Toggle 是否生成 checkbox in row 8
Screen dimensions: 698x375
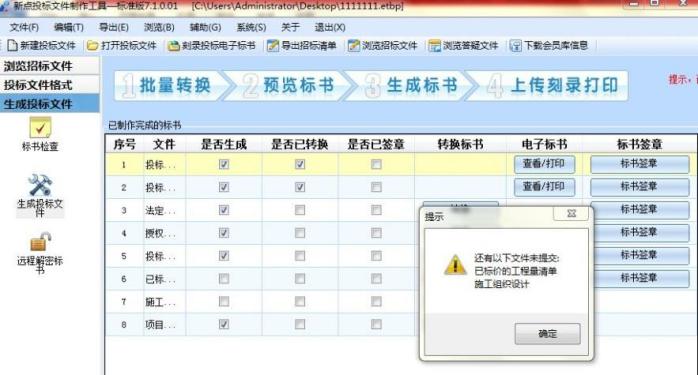pyautogui.click(x=224, y=324)
